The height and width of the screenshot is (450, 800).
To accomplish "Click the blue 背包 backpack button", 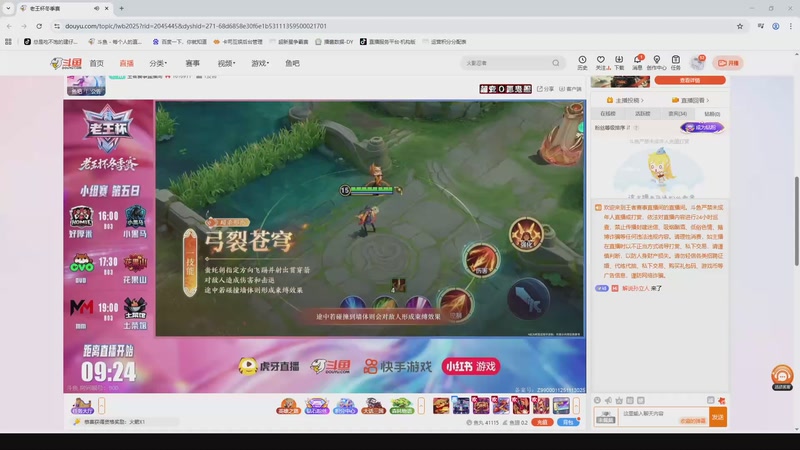I will (568, 422).
